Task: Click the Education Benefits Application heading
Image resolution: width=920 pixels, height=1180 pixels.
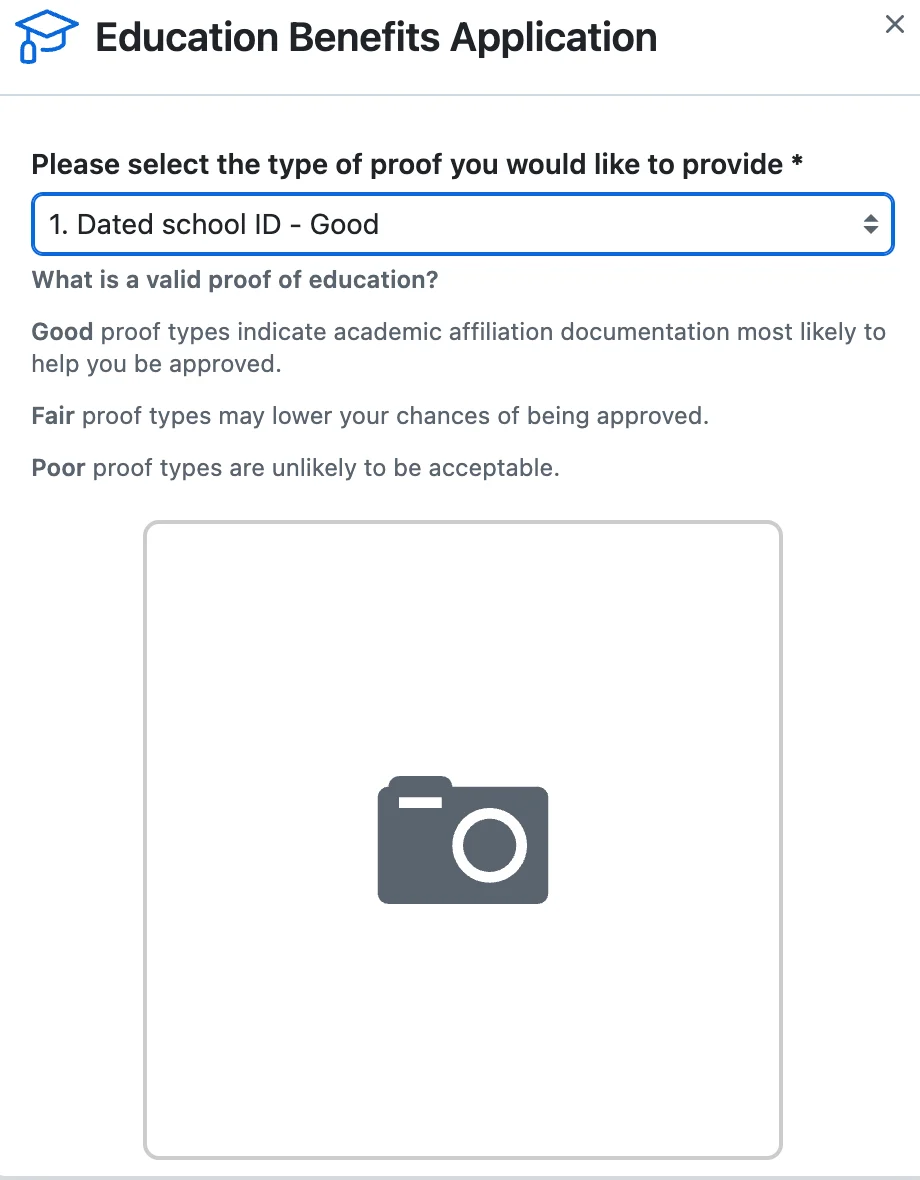Action: pyautogui.click(x=376, y=37)
